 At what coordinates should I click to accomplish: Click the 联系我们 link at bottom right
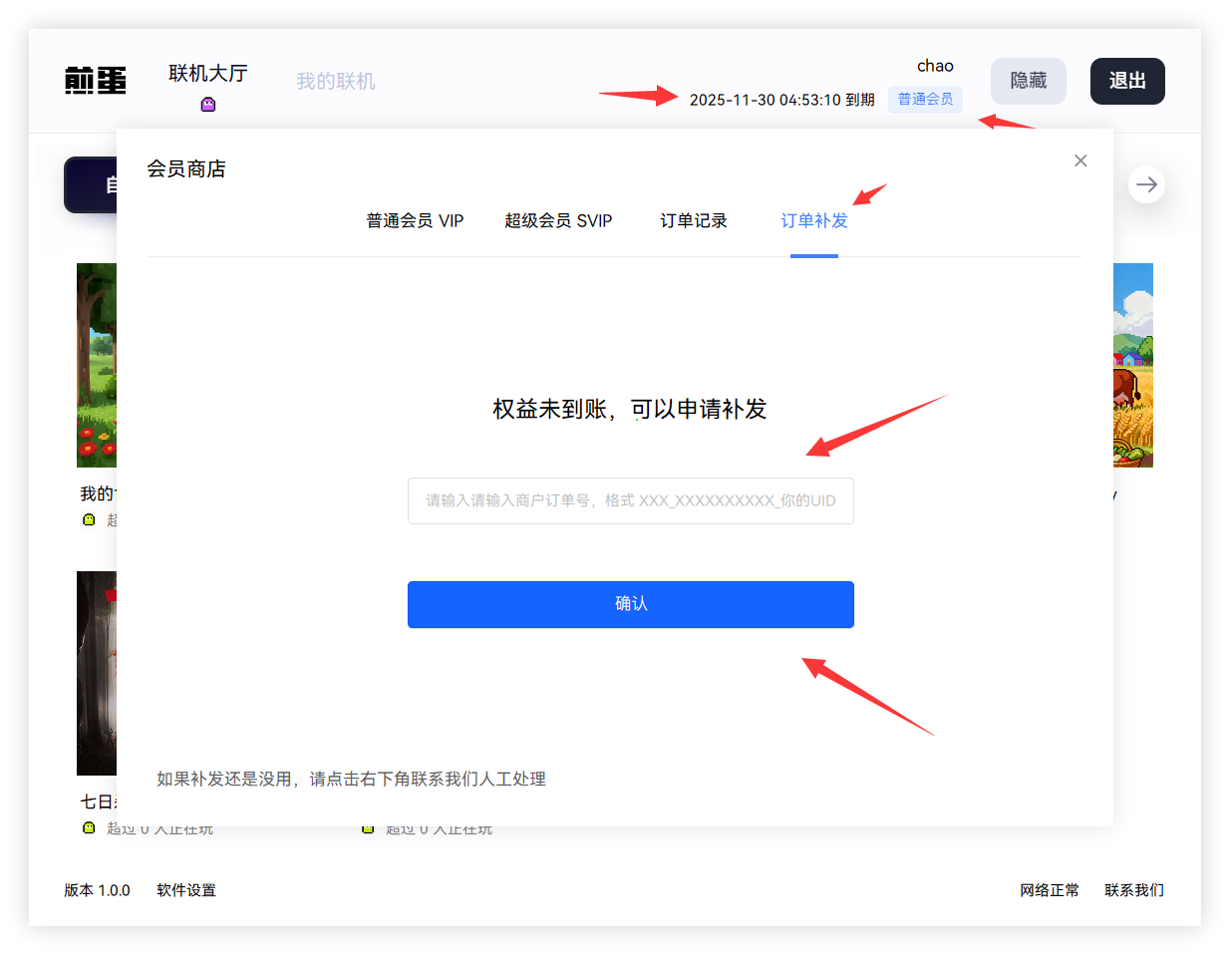[1133, 890]
